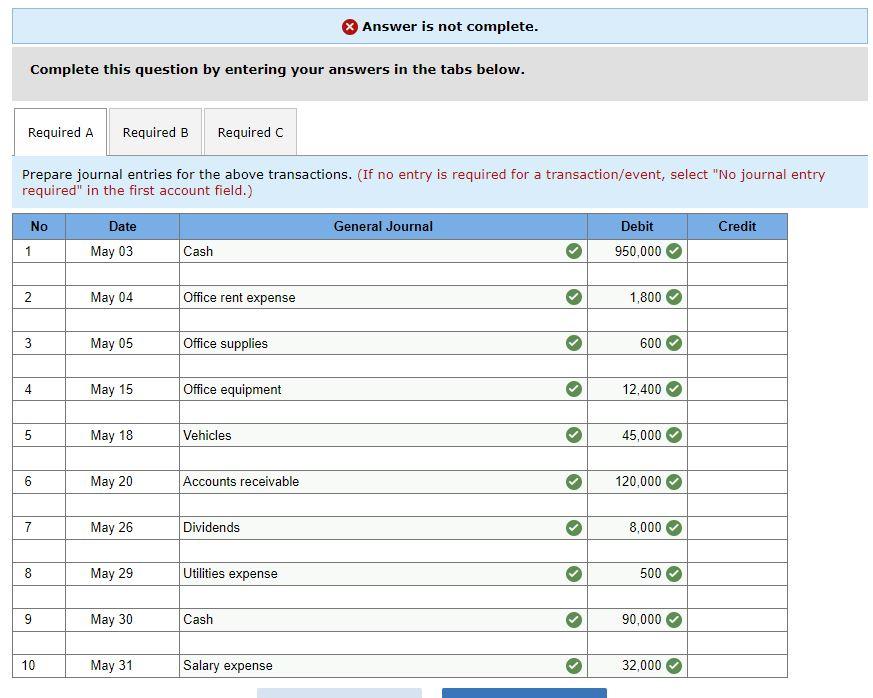Image resolution: width=873 pixels, height=698 pixels.
Task: Click the checkmark beside the 32,000 amount
Action: point(676,665)
